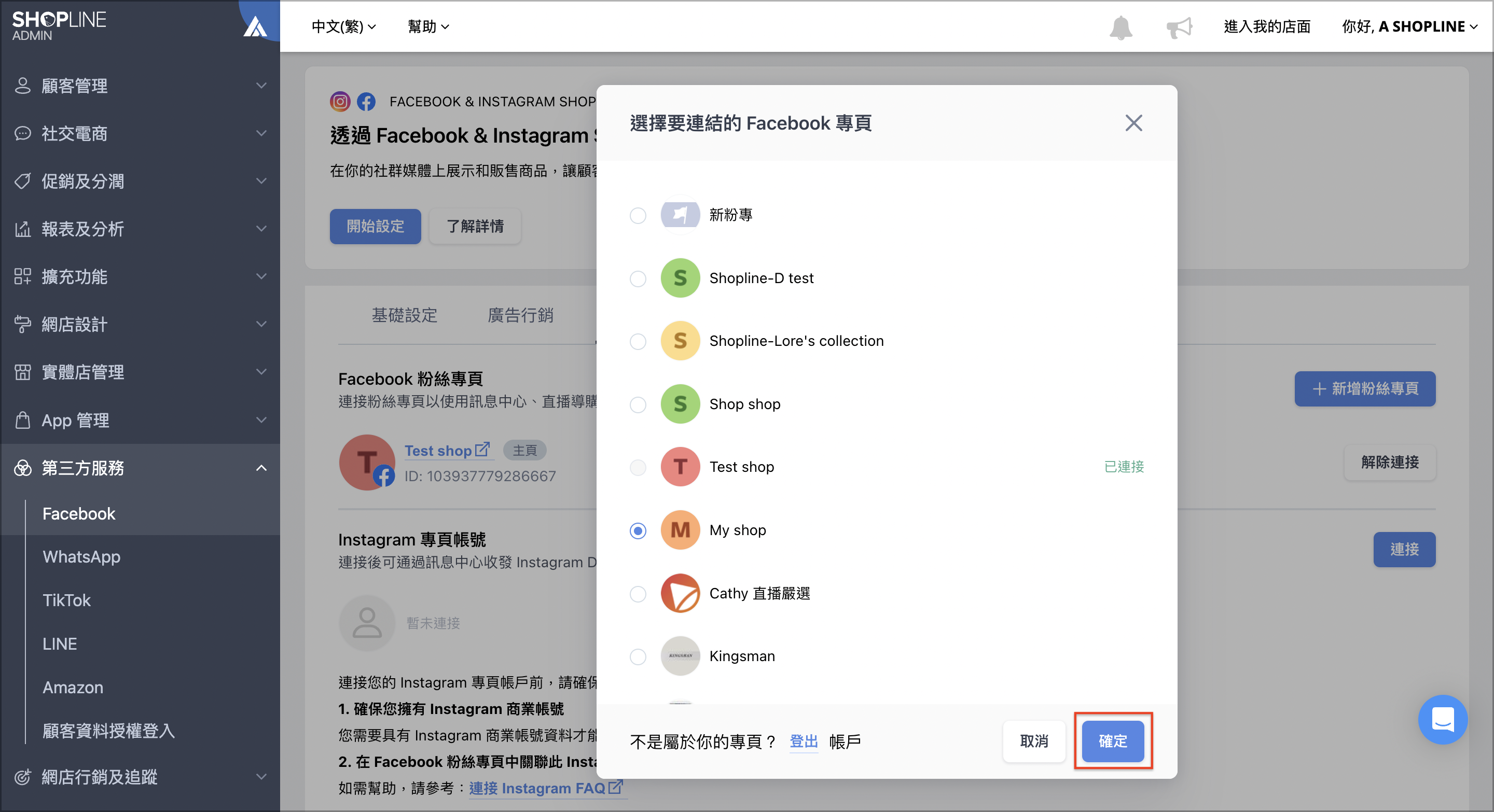Viewport: 1494px width, 812px height.
Task: Expand the 社交電商 sidebar section
Action: (140, 133)
